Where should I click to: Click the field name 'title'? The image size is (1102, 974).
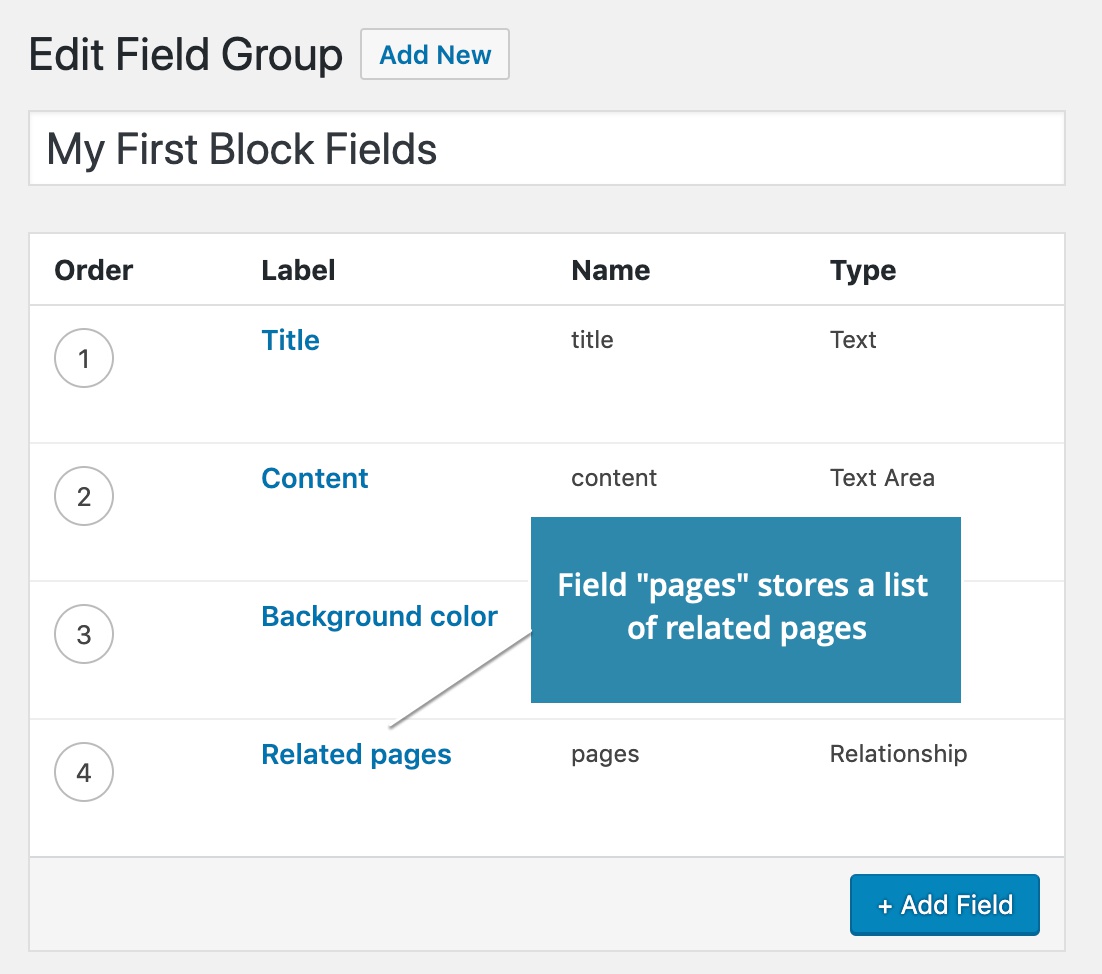pos(592,340)
